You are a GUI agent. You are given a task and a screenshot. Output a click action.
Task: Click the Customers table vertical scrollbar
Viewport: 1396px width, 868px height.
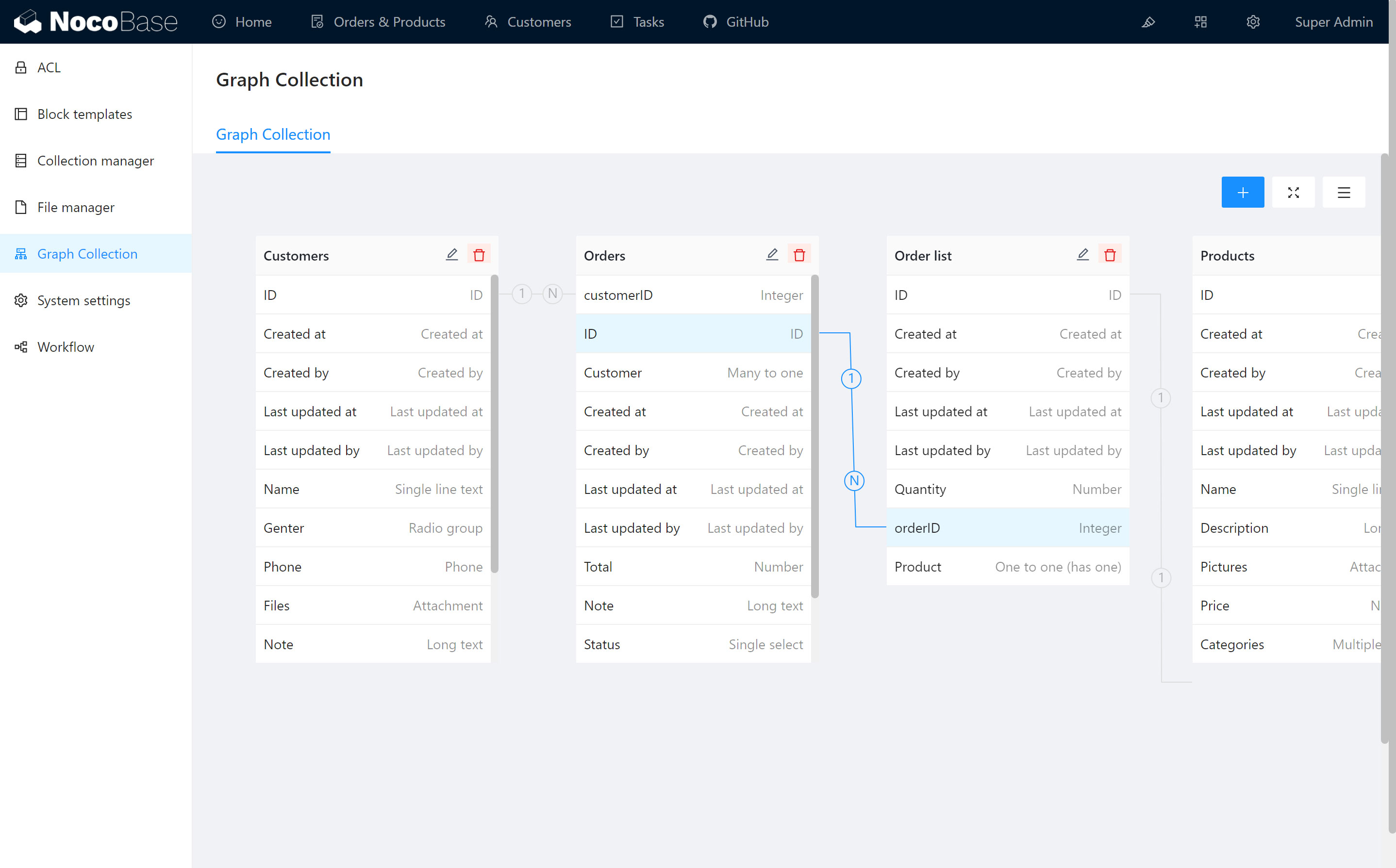point(495,423)
